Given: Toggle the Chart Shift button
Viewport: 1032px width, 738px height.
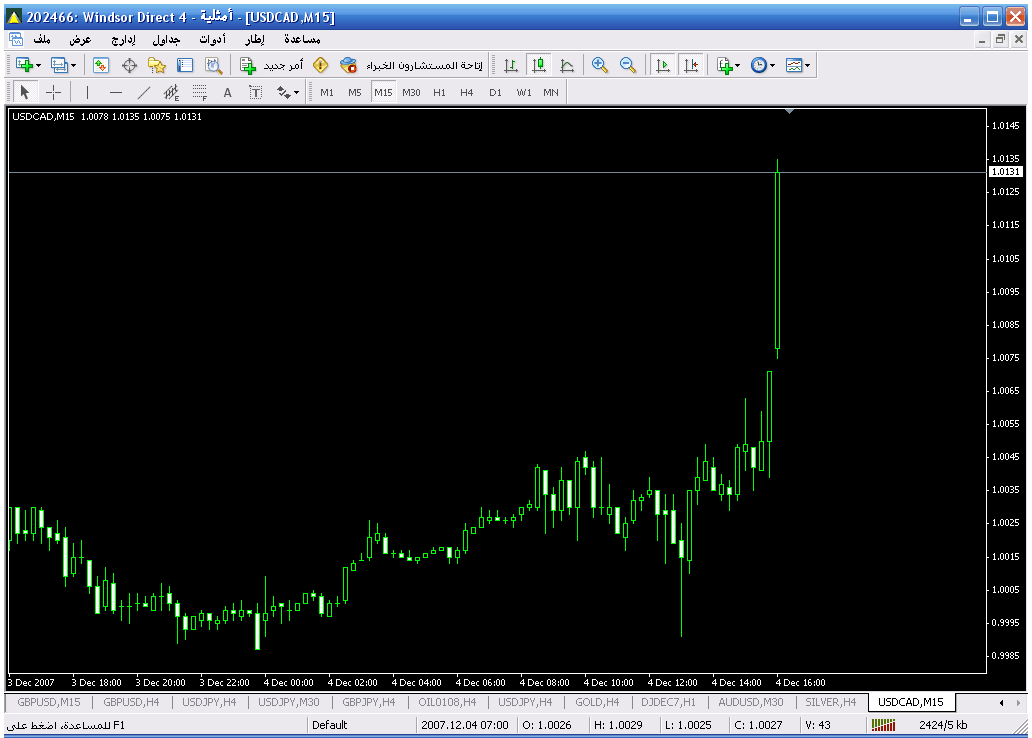Looking at the screenshot, I should (690, 65).
